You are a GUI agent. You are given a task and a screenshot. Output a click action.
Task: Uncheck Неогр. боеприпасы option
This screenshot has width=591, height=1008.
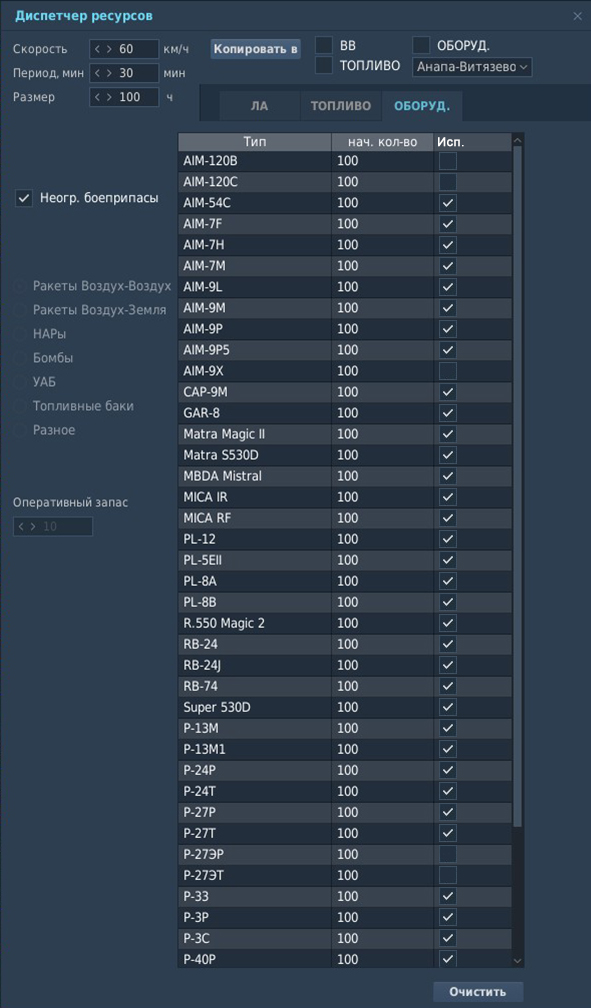(x=24, y=198)
